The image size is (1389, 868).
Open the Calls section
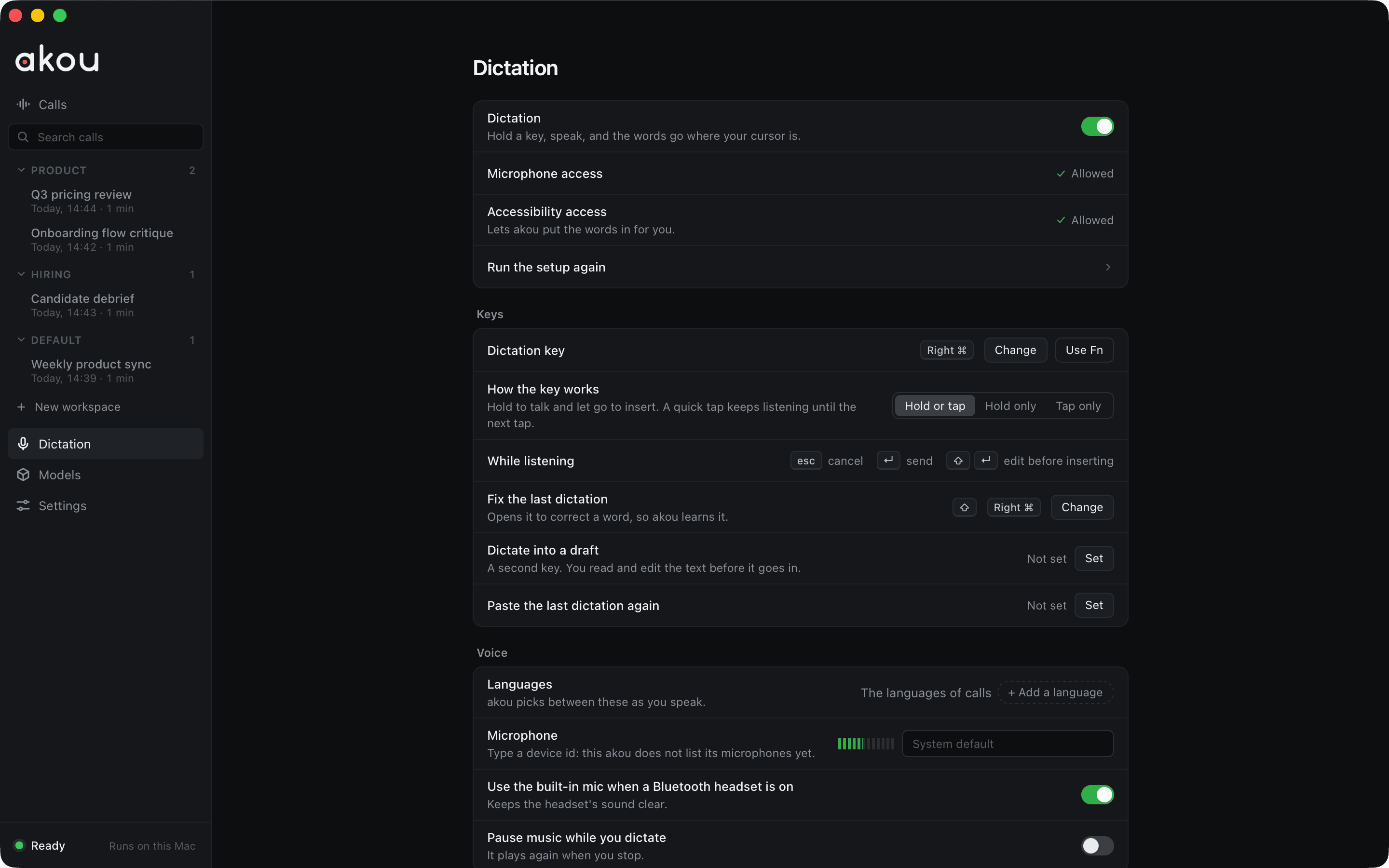[106, 105]
